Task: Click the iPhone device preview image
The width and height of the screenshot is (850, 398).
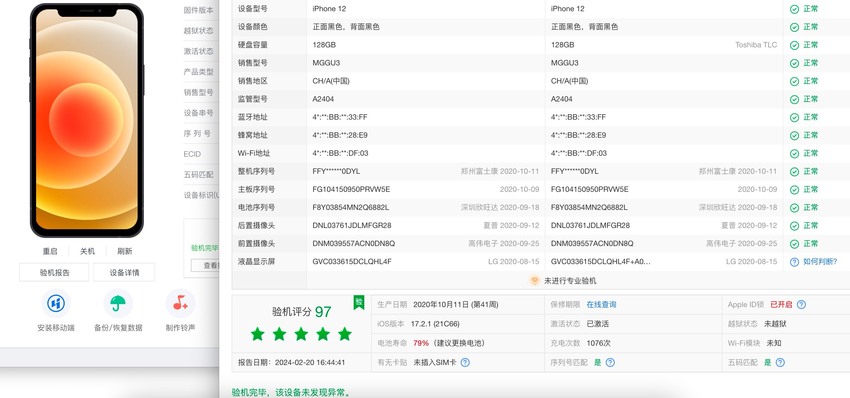Action: tap(87, 120)
